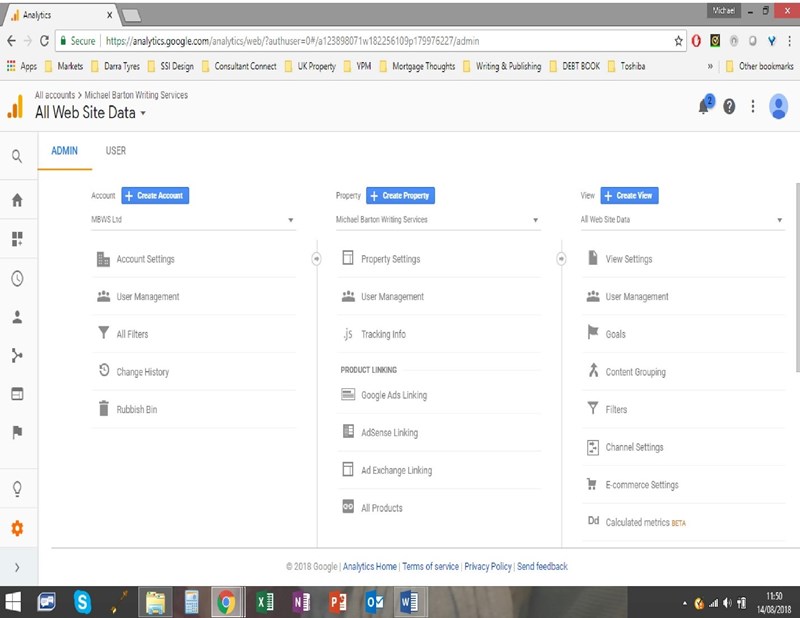Click Create Account button

click(155, 195)
